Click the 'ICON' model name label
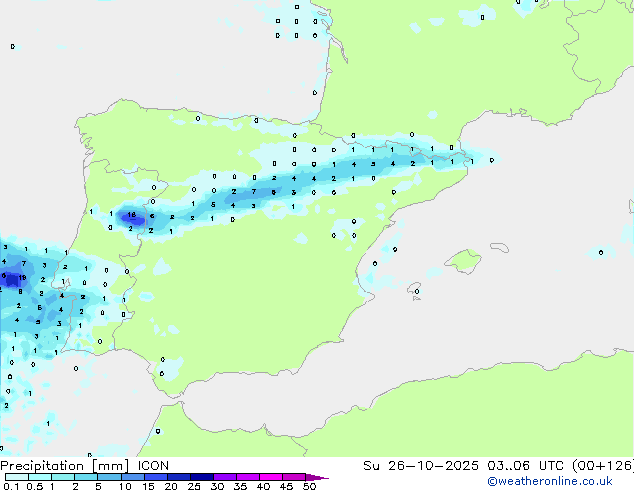This screenshot has height=490, width=634. click(x=153, y=466)
